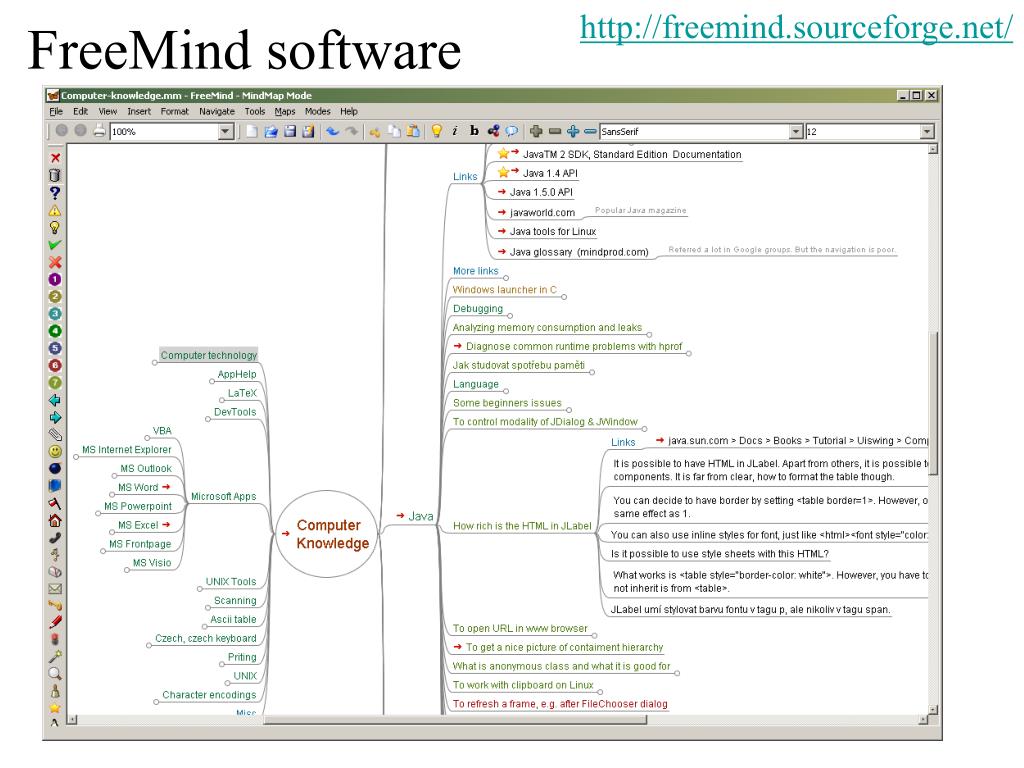Open the freemind.sourceforge.net hyperlink
This screenshot has height=768, width=1024.
pyautogui.click(x=796, y=27)
